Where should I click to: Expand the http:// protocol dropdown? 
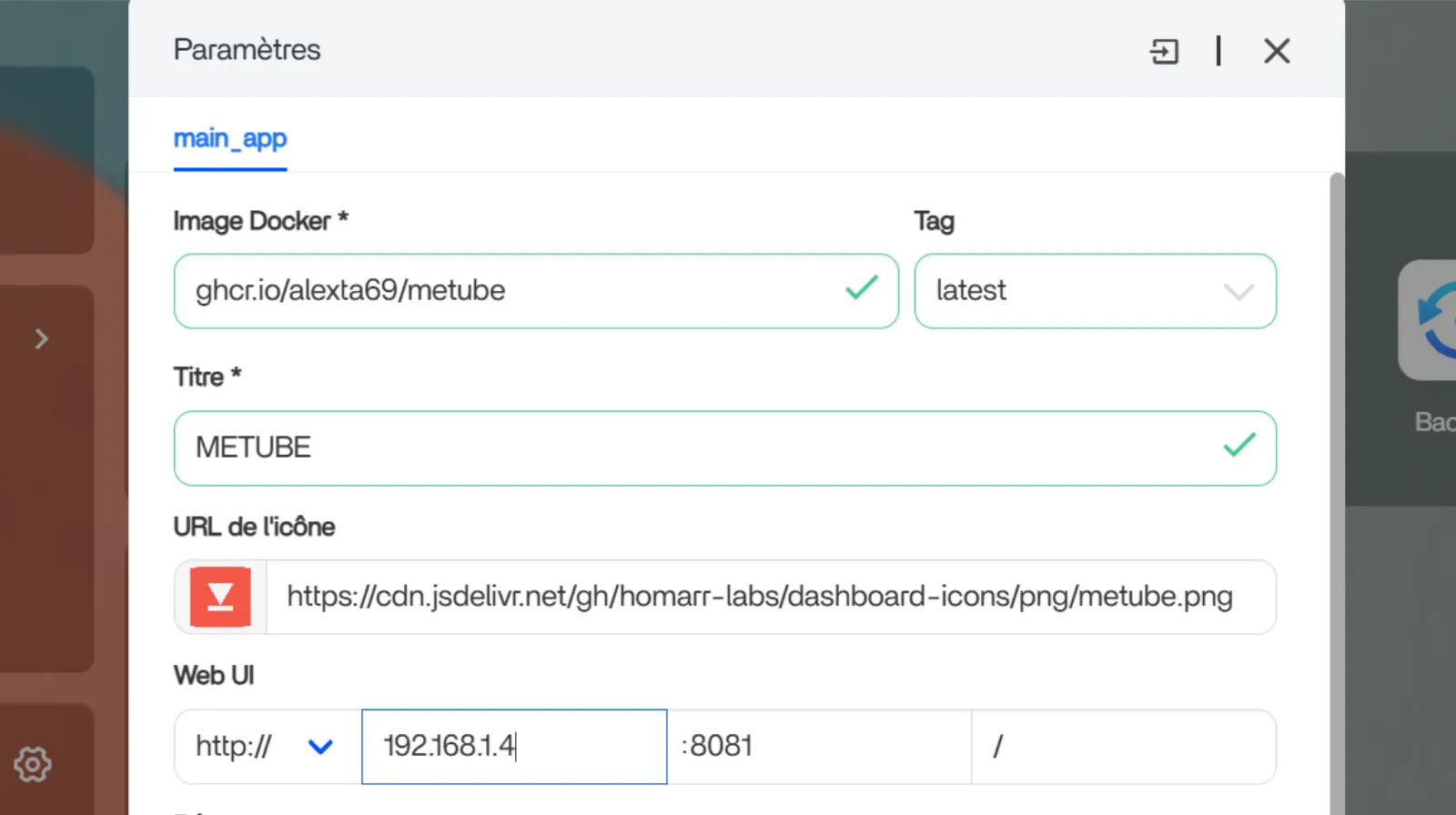point(267,747)
